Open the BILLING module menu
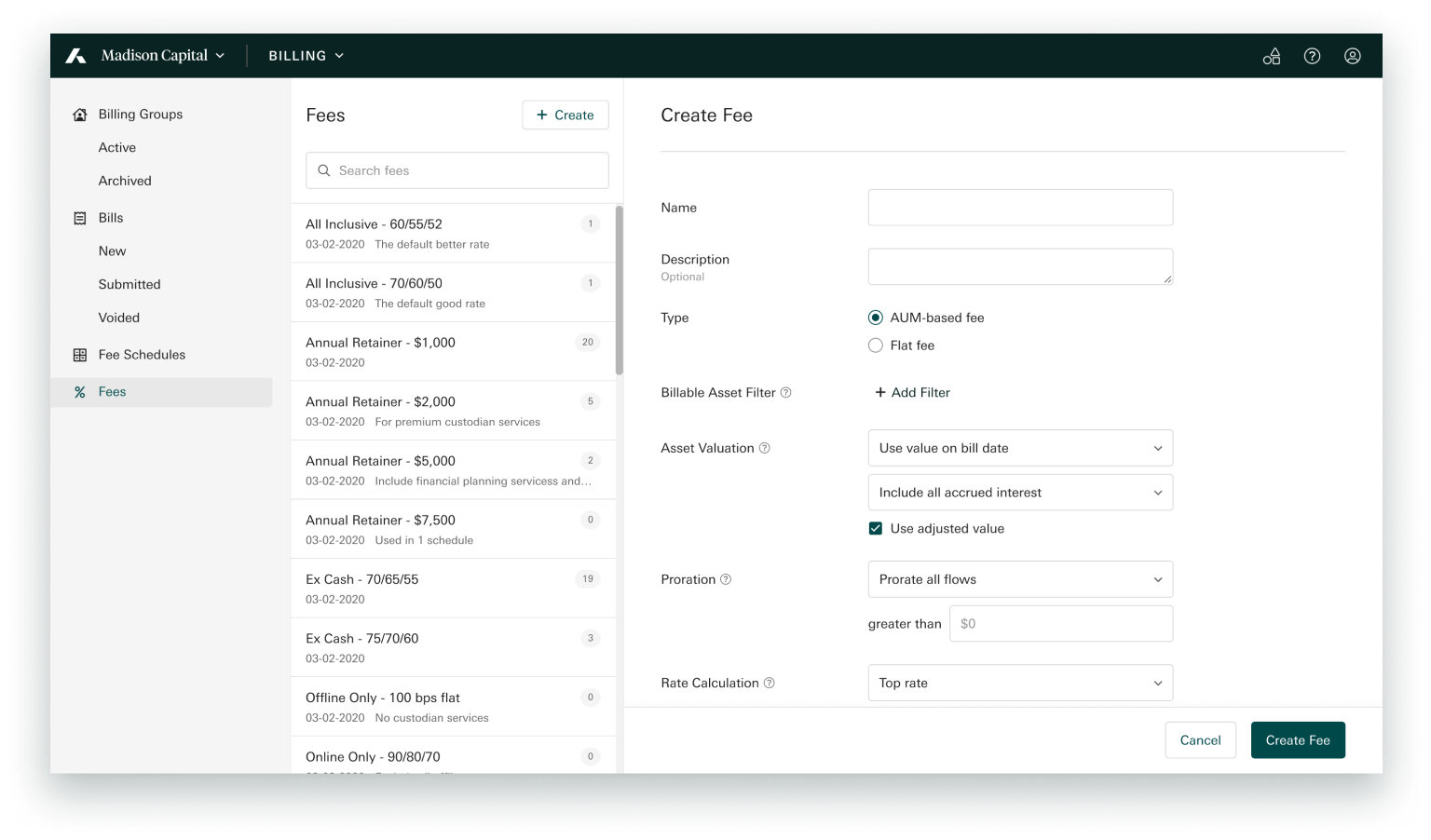Screen dimensions: 1431x840 (x=306, y=55)
